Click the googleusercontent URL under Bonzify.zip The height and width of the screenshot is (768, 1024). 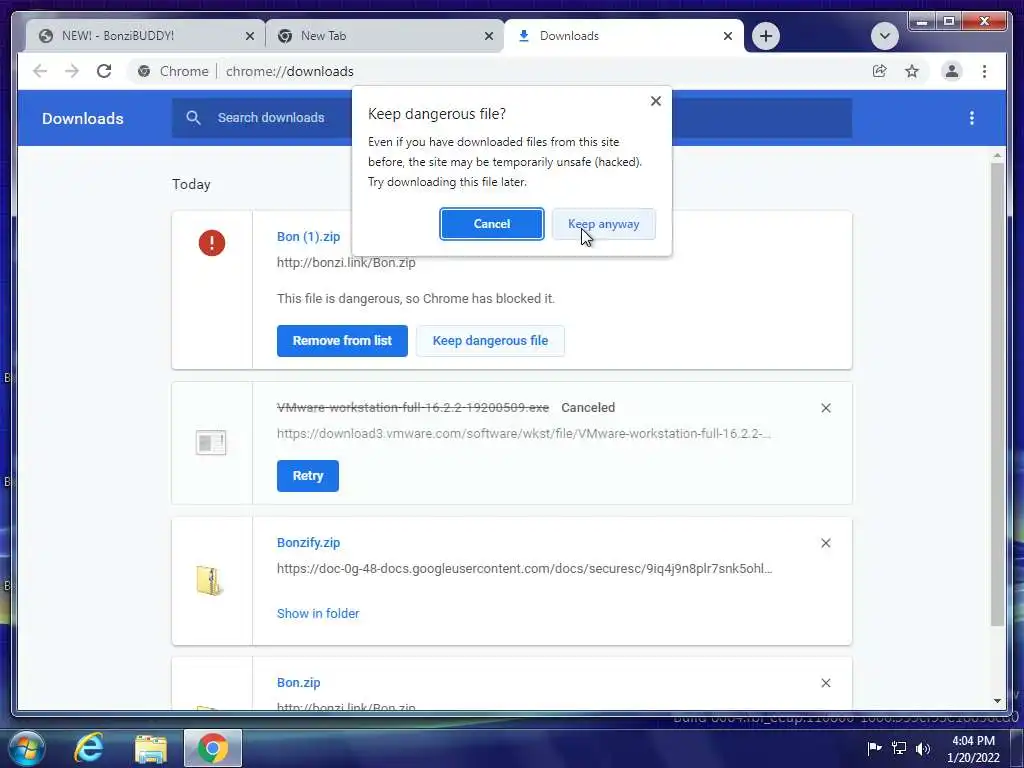(x=524, y=568)
